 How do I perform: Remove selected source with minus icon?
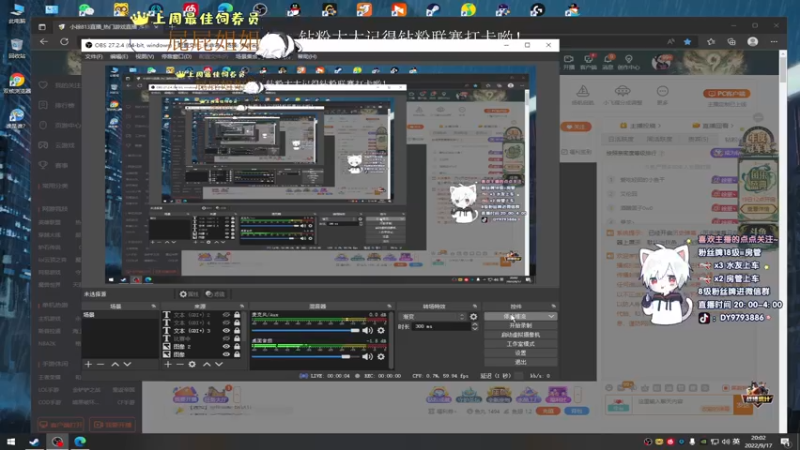180,364
